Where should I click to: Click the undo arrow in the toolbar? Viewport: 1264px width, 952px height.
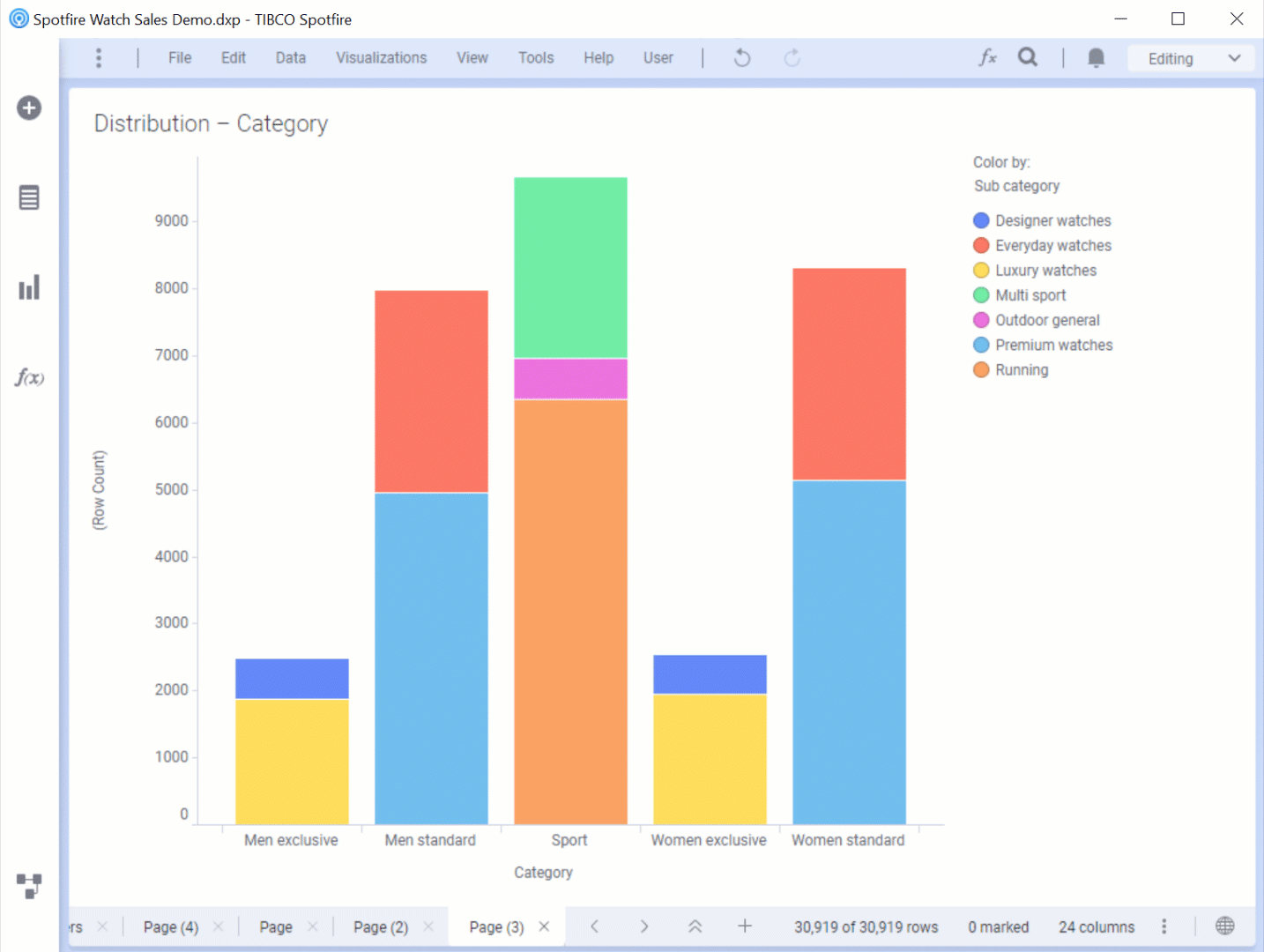click(742, 58)
